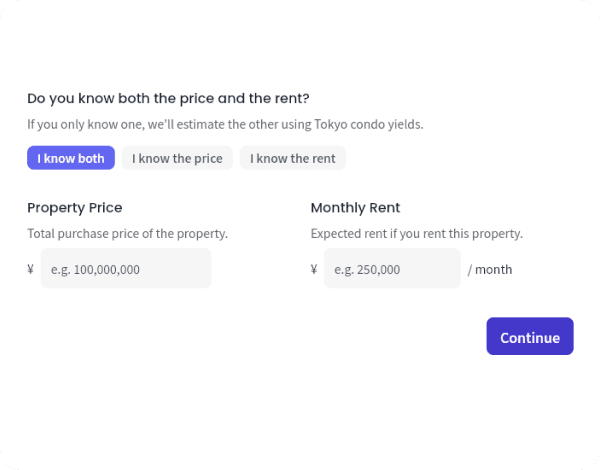600x470 pixels.
Task: Focus the Property Price input field
Action: pyautogui.click(x=126, y=269)
